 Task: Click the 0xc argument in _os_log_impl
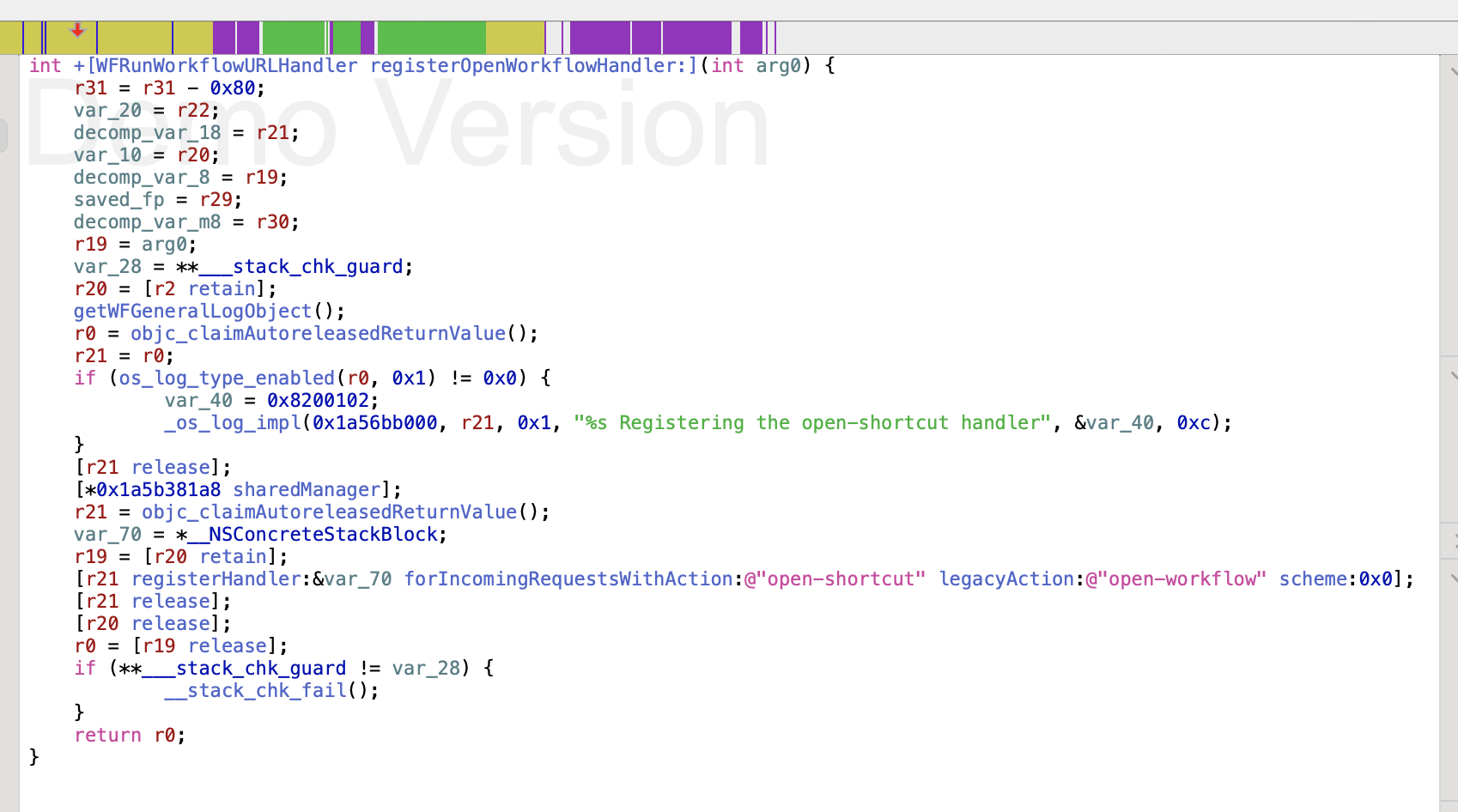click(1194, 423)
